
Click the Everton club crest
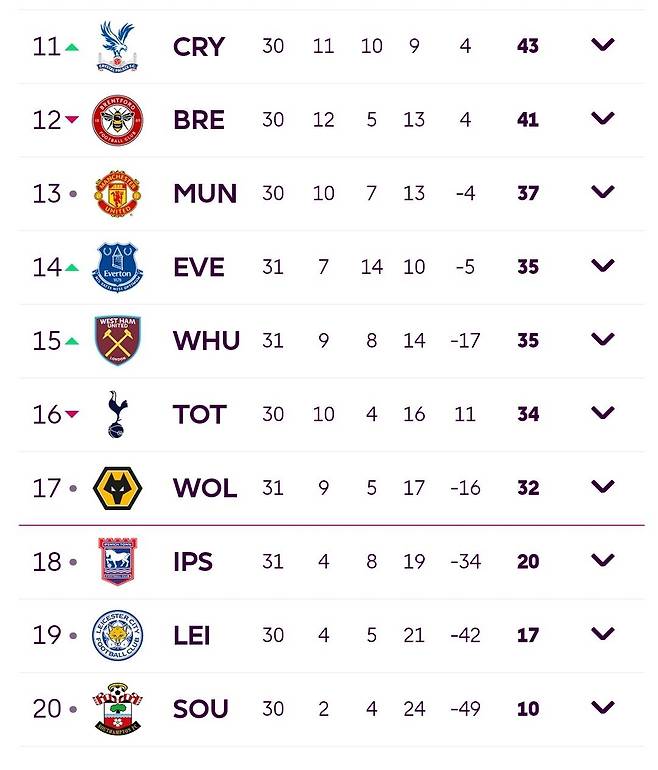click(117, 267)
